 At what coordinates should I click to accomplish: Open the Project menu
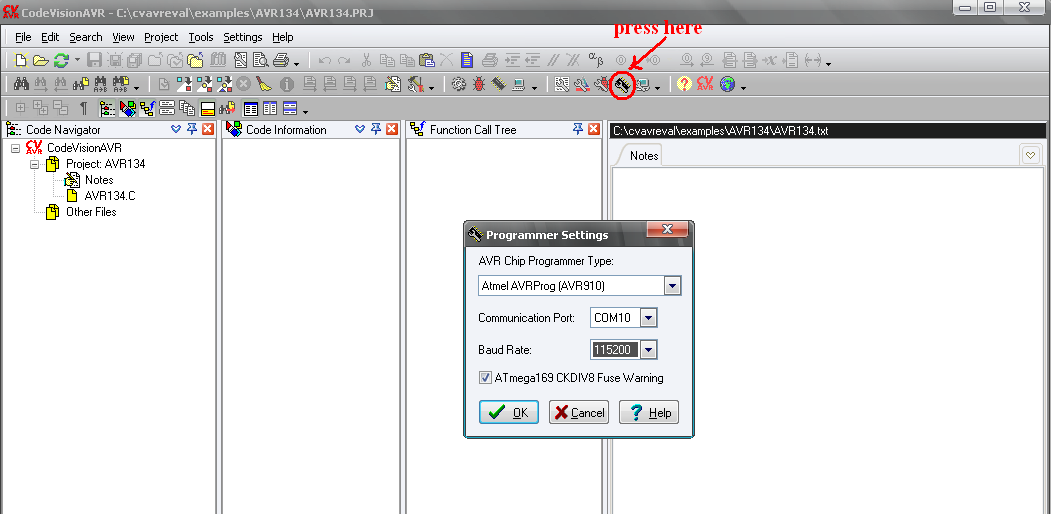(161, 37)
